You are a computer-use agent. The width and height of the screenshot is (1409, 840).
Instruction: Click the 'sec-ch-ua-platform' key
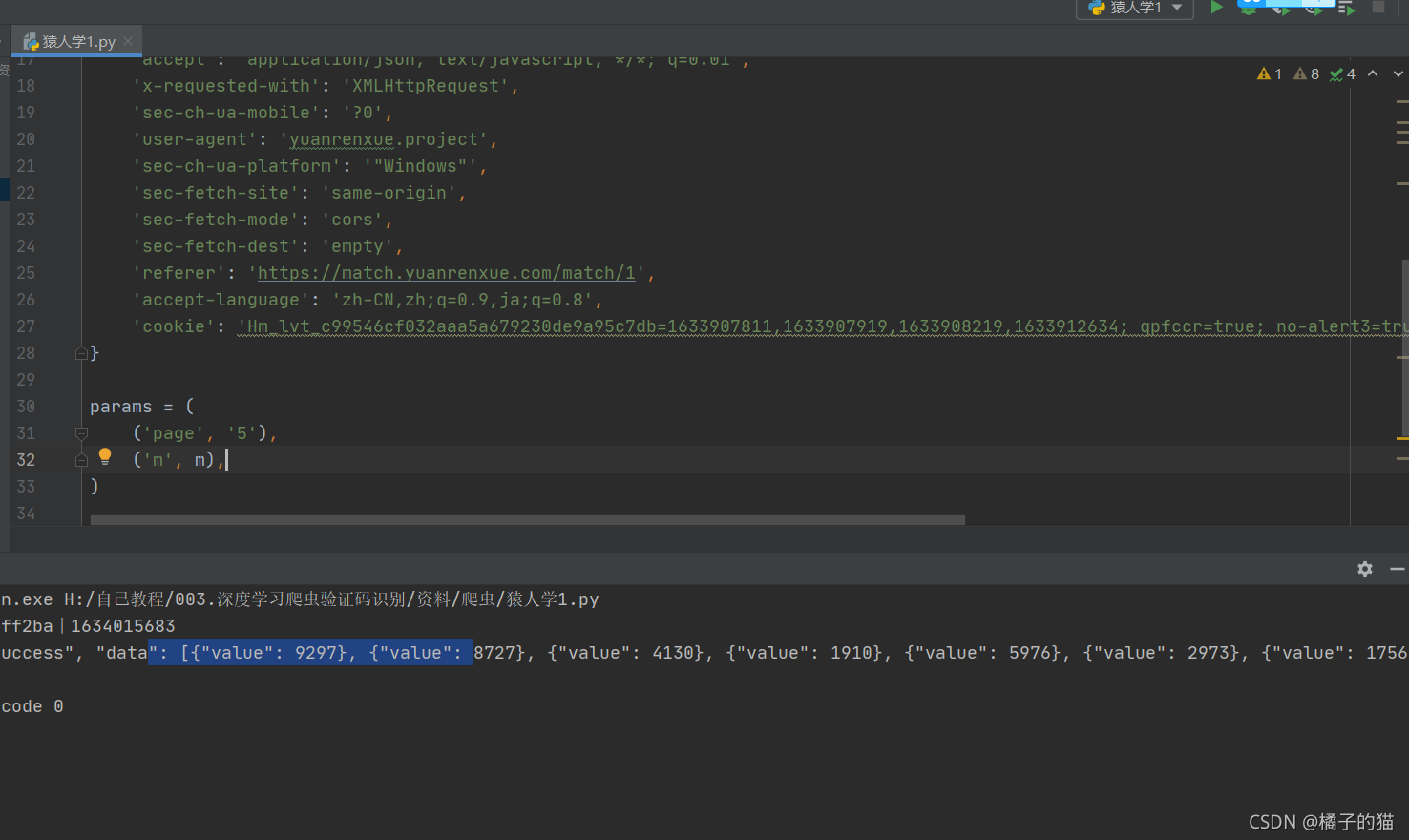237,166
